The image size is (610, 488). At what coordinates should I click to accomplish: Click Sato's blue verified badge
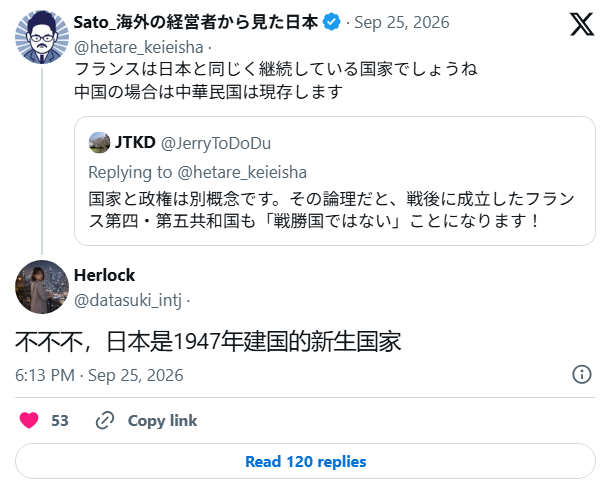[x=331, y=22]
